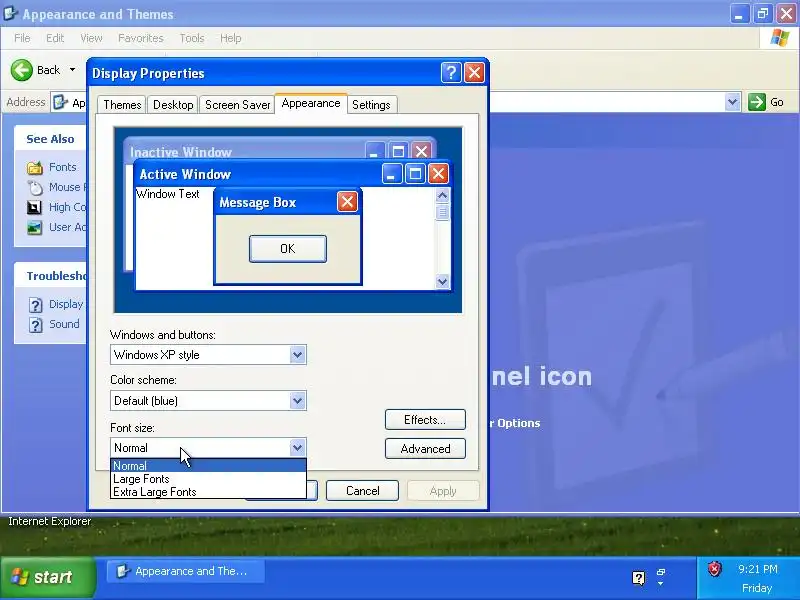
Task: Click the Active Window preview minimize icon
Action: coord(391,174)
